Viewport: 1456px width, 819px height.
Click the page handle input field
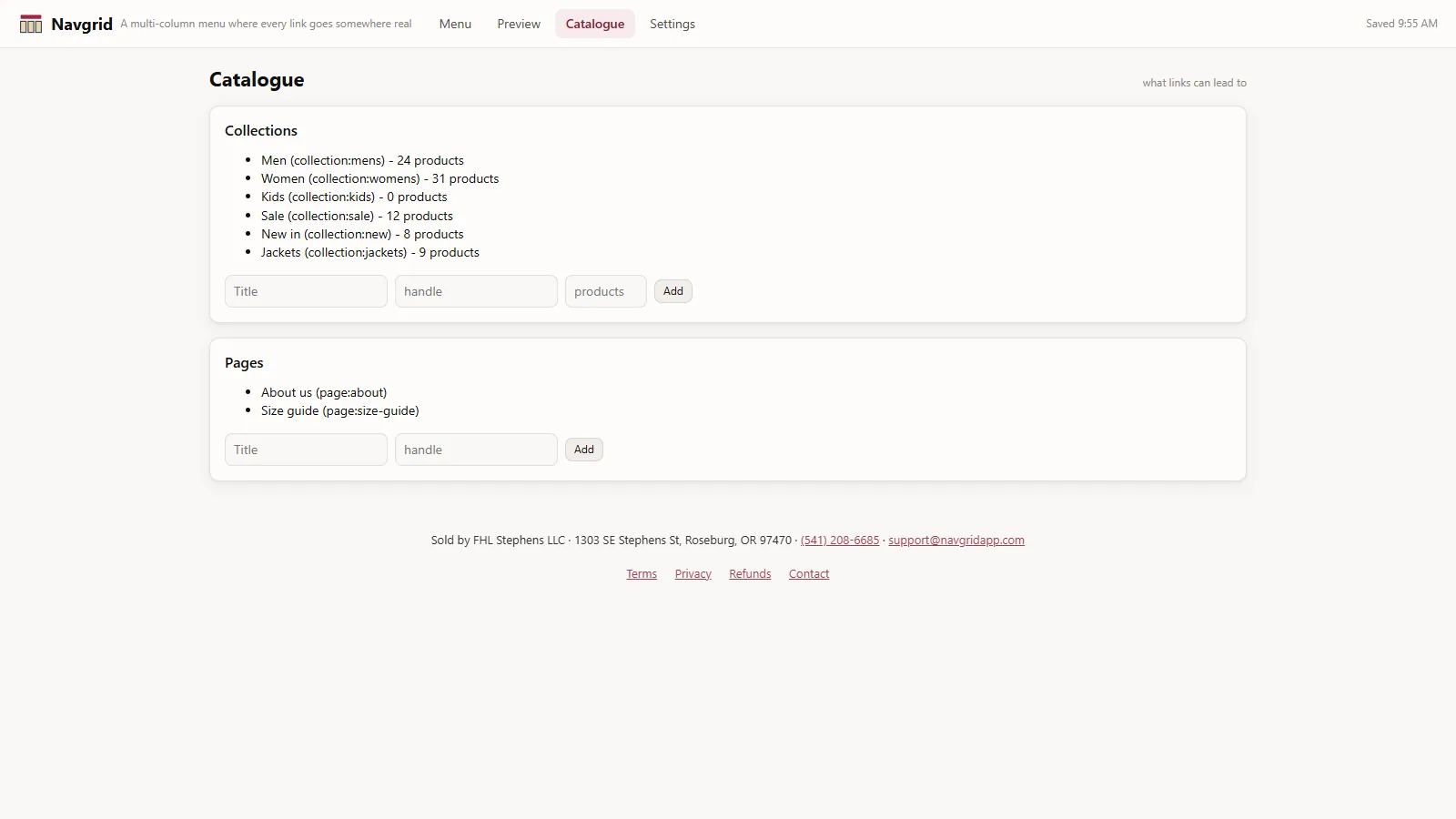pyautogui.click(x=476, y=450)
